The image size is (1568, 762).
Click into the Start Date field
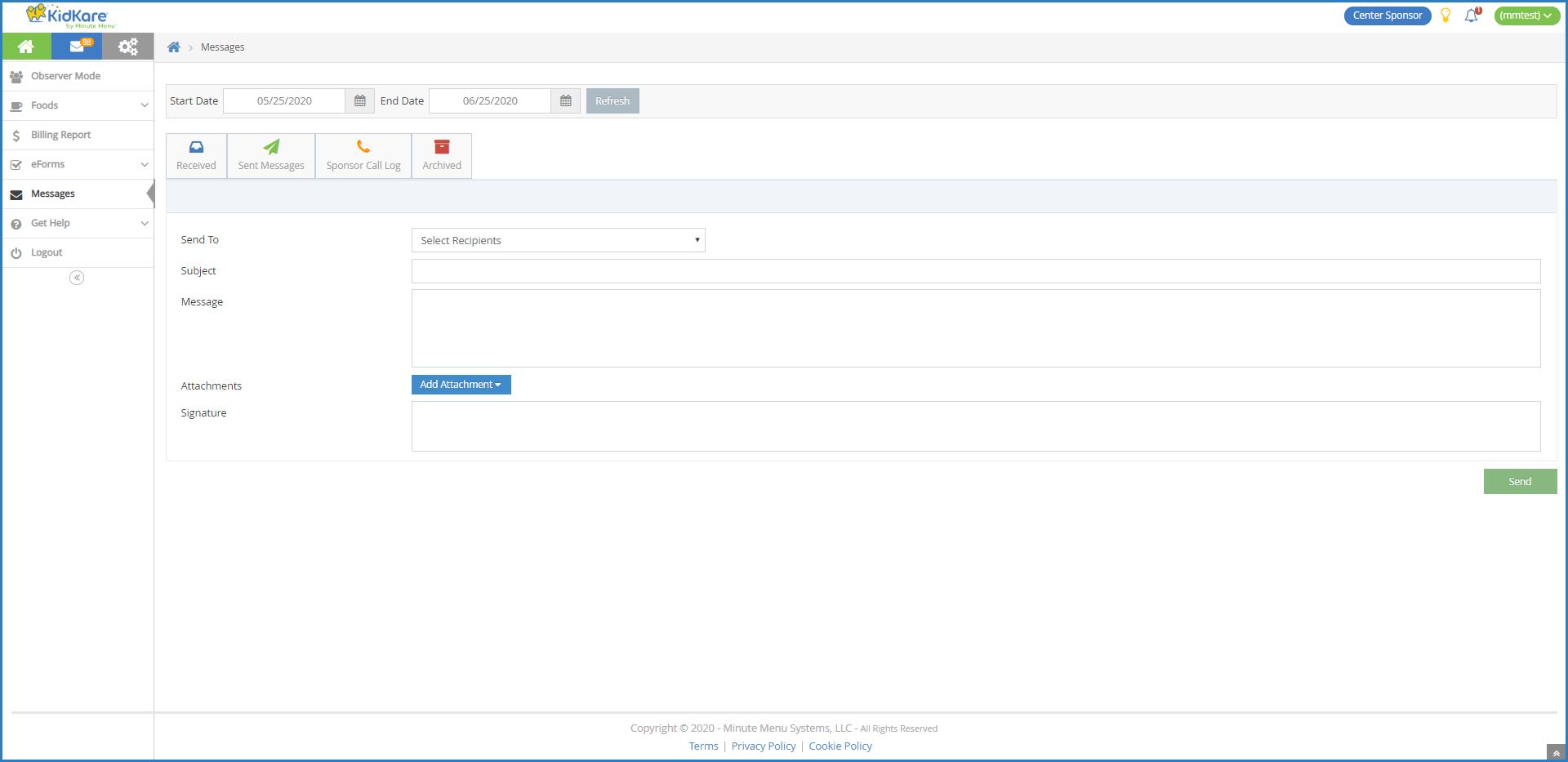pyautogui.click(x=284, y=101)
